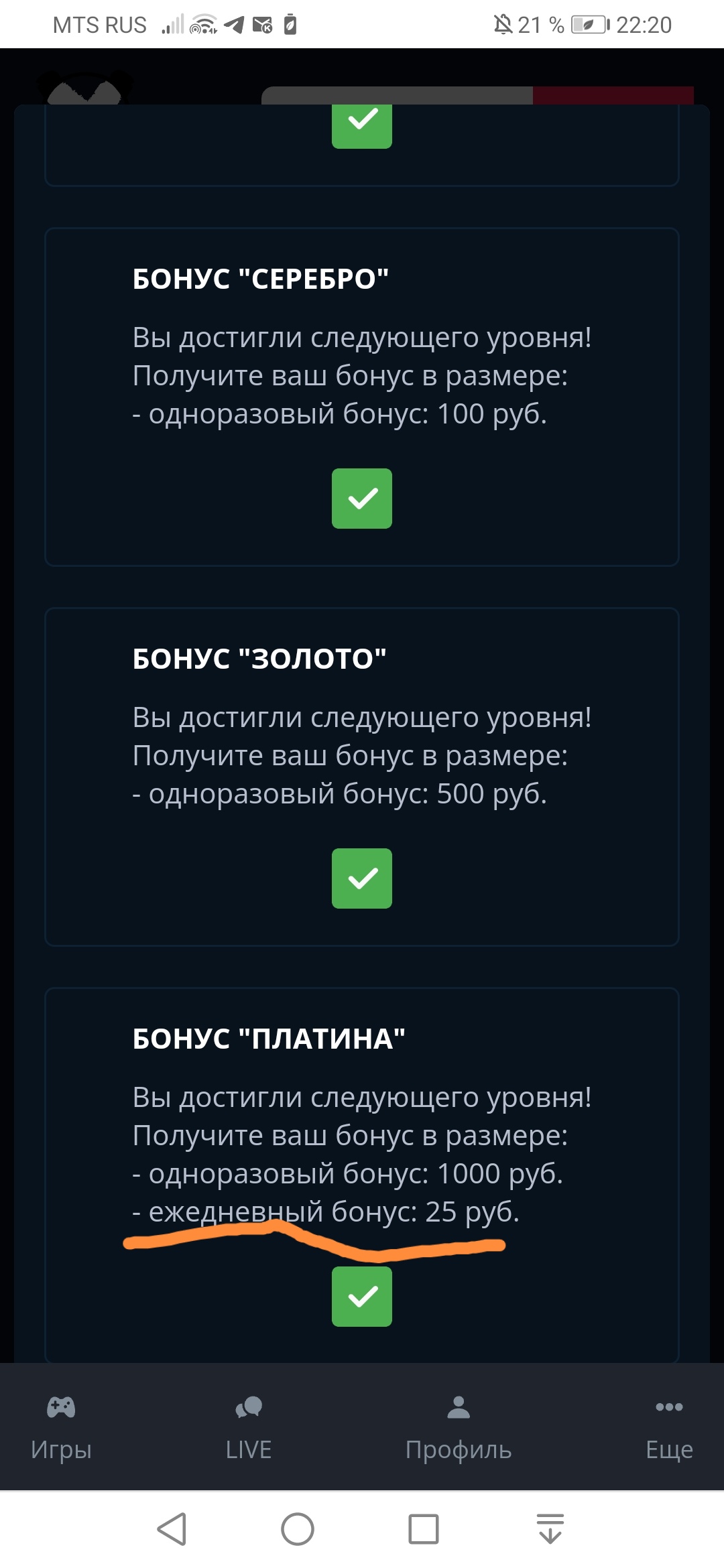This screenshot has width=724, height=1568.
Task: Select the LIVE chat bubble icon
Action: click(x=248, y=1407)
